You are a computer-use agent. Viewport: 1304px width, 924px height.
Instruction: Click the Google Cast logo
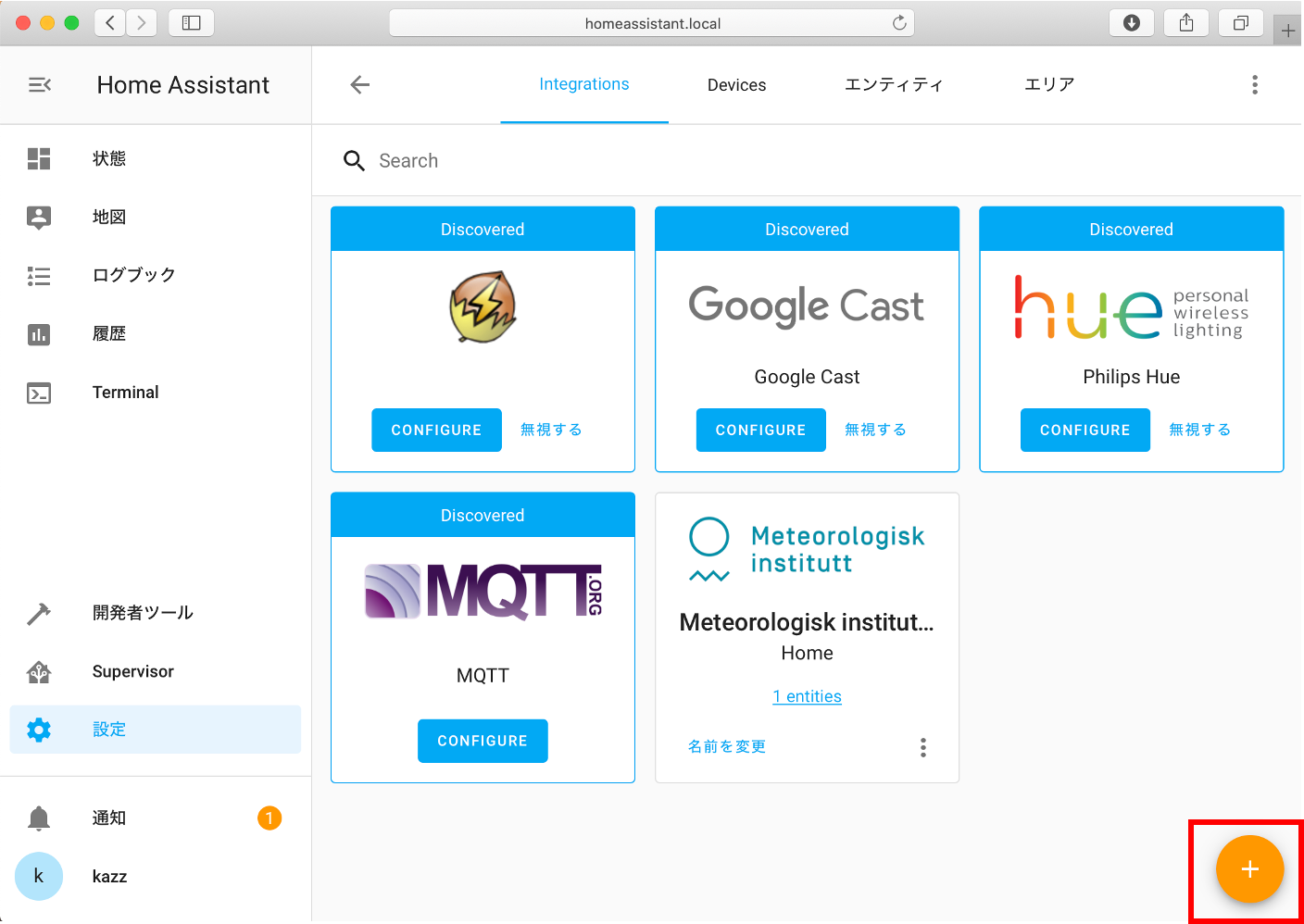(807, 306)
